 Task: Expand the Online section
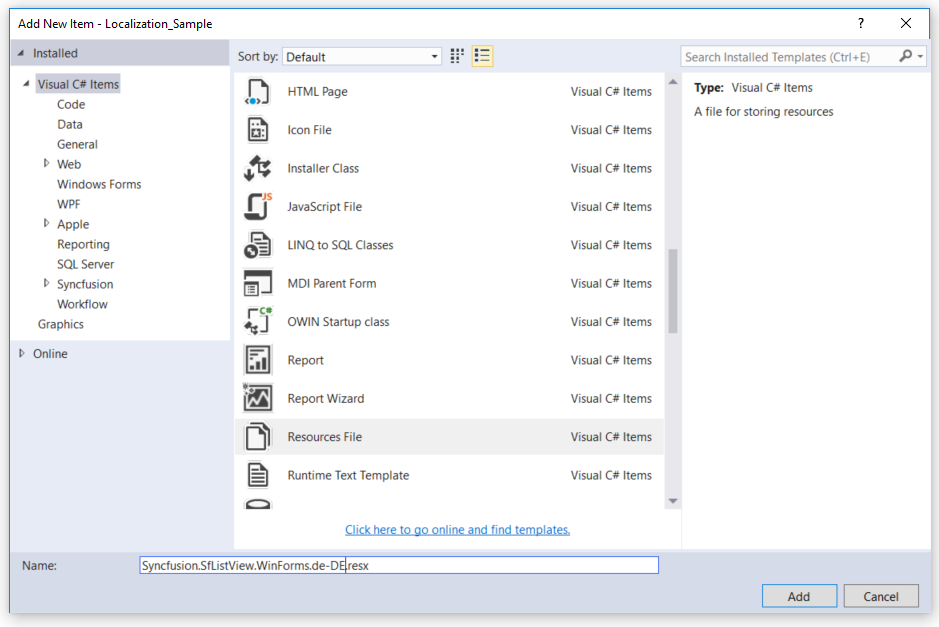tap(22, 353)
